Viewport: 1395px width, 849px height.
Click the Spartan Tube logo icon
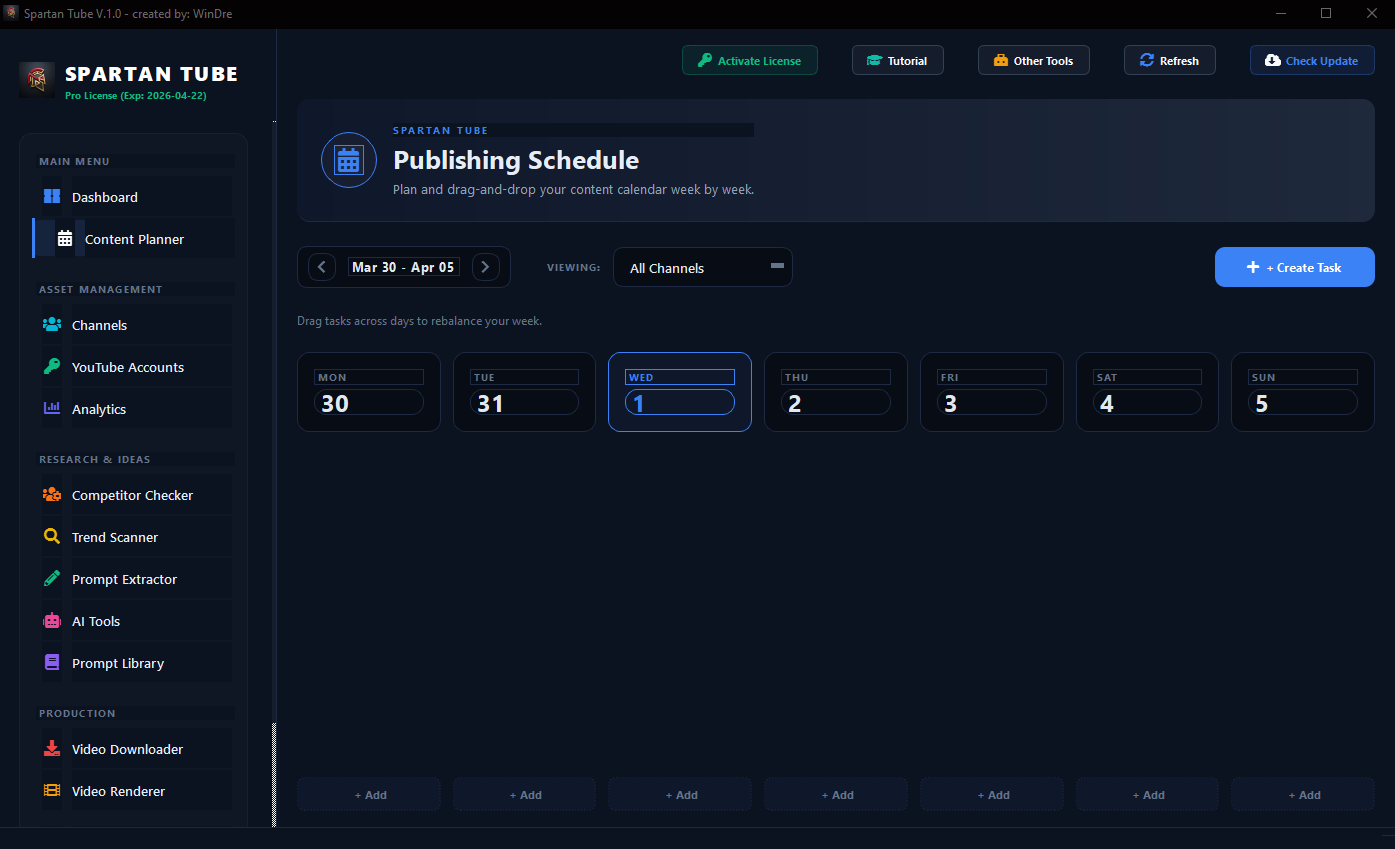point(35,80)
